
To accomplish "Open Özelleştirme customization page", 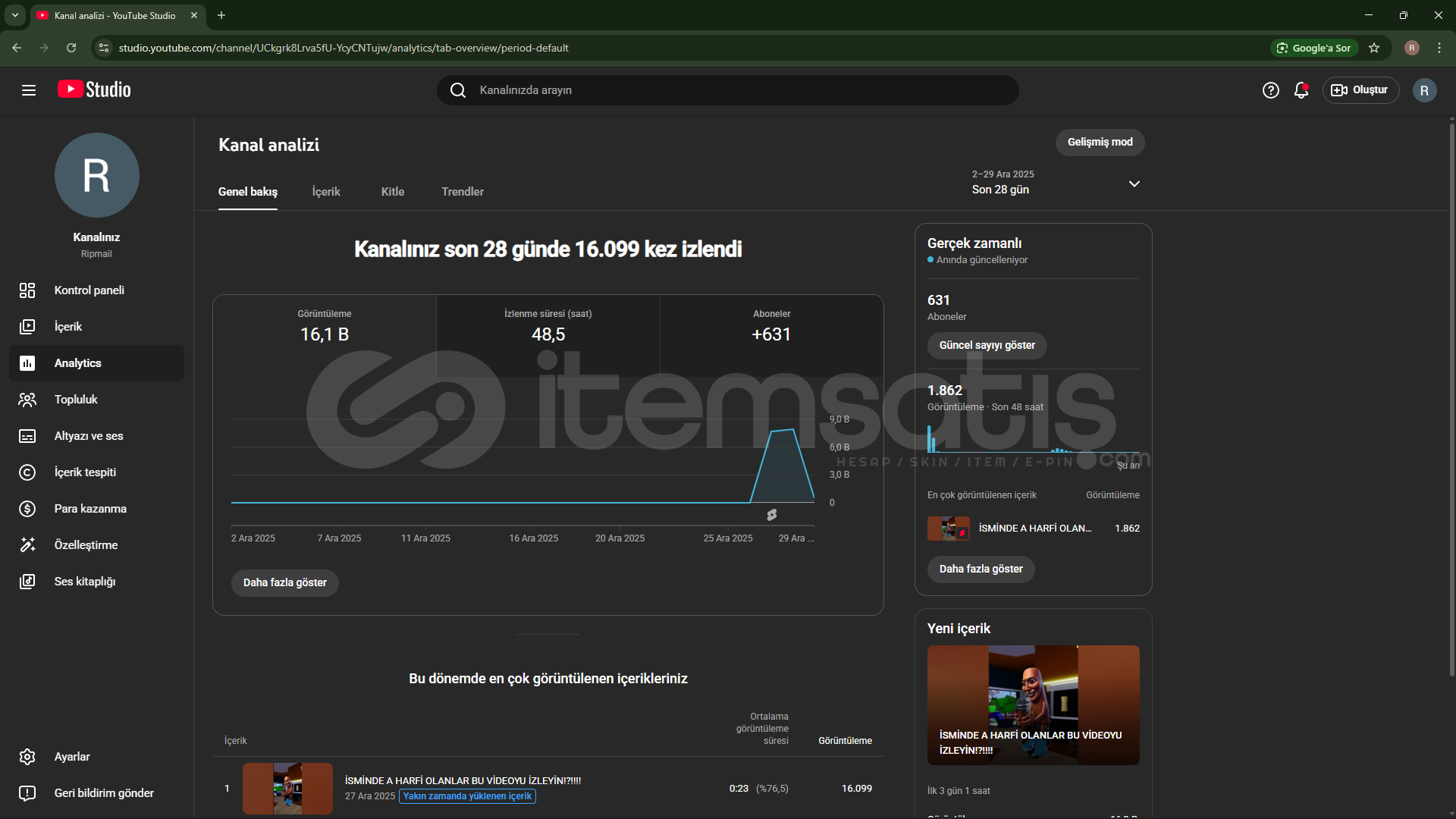I will click(x=86, y=545).
